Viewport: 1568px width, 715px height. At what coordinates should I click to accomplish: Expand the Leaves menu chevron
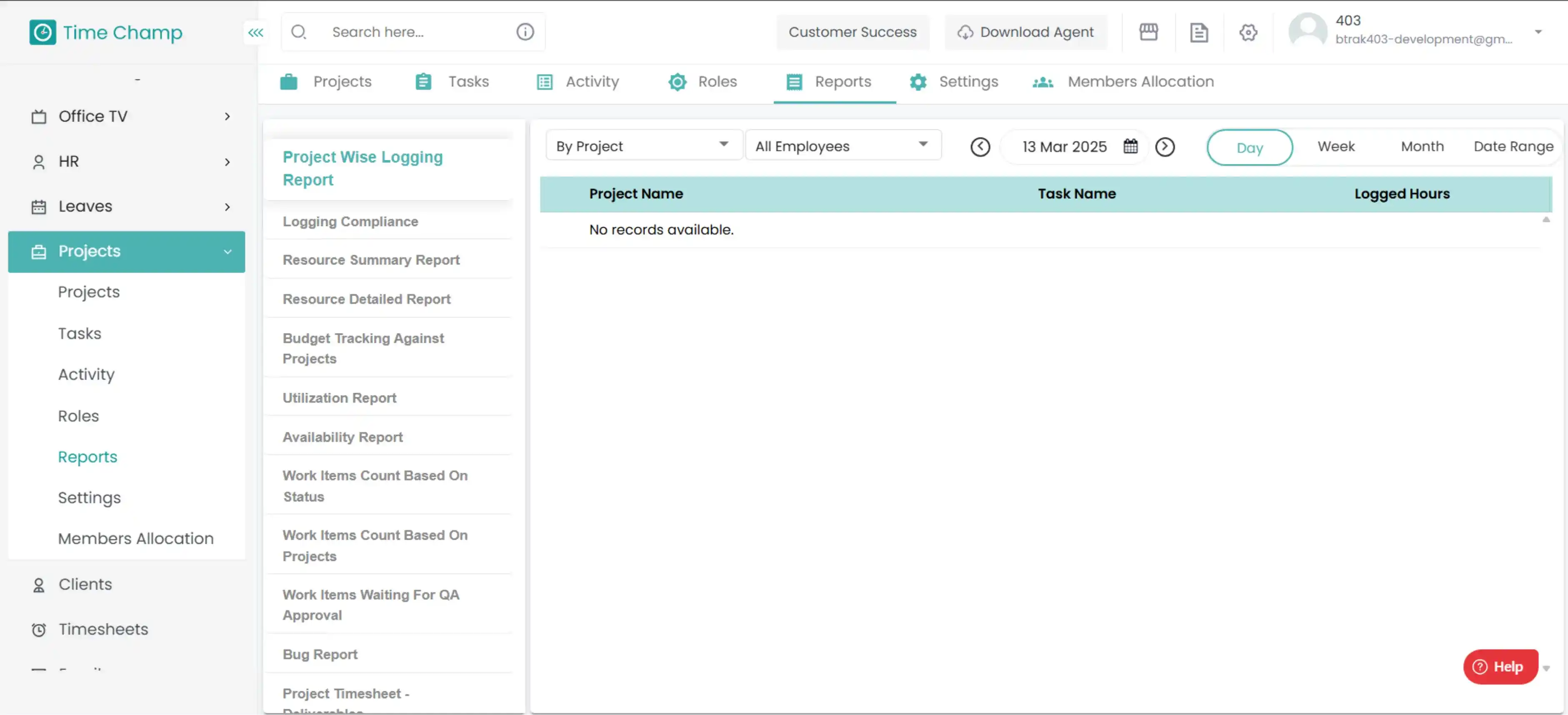227,206
